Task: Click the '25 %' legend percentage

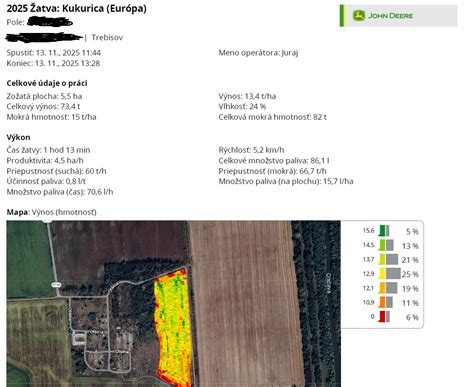Action: (x=410, y=274)
